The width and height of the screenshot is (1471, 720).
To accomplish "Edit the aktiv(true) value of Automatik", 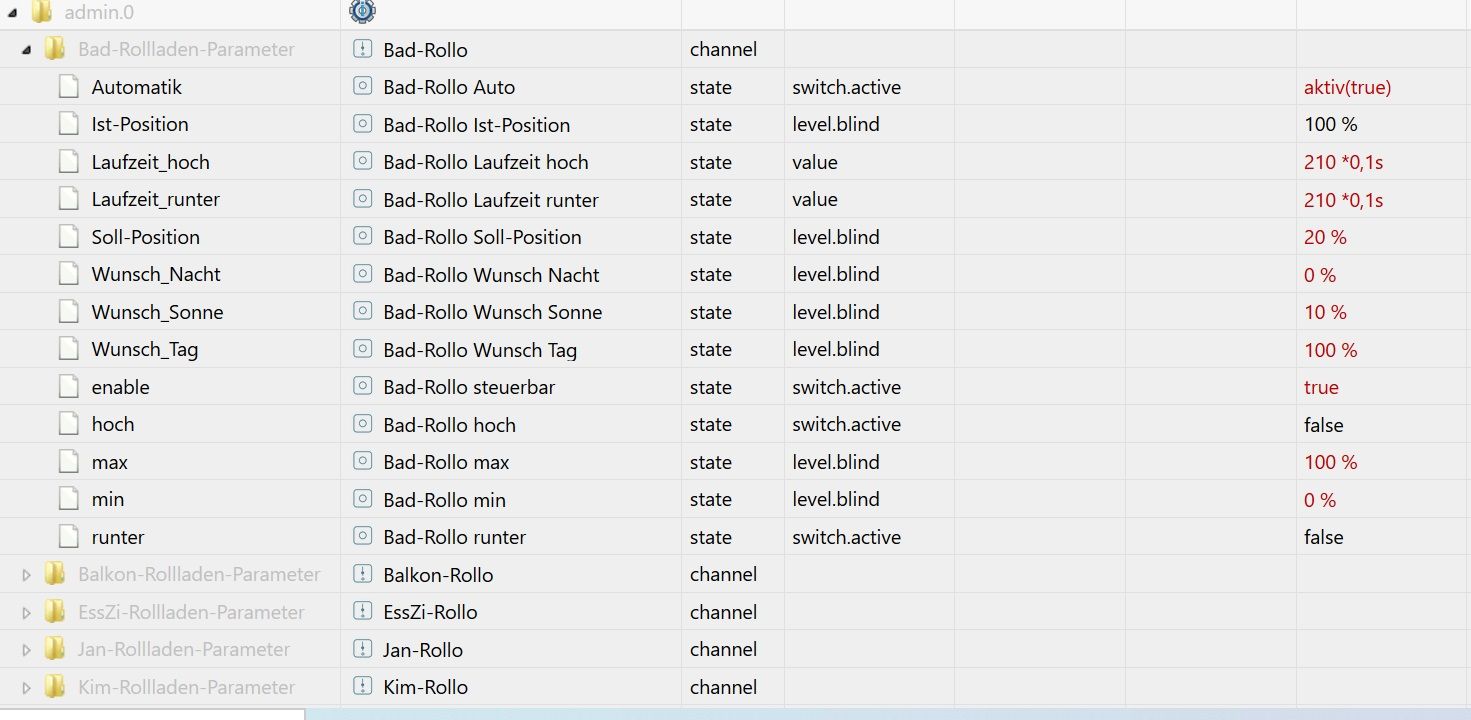I will (x=1347, y=87).
